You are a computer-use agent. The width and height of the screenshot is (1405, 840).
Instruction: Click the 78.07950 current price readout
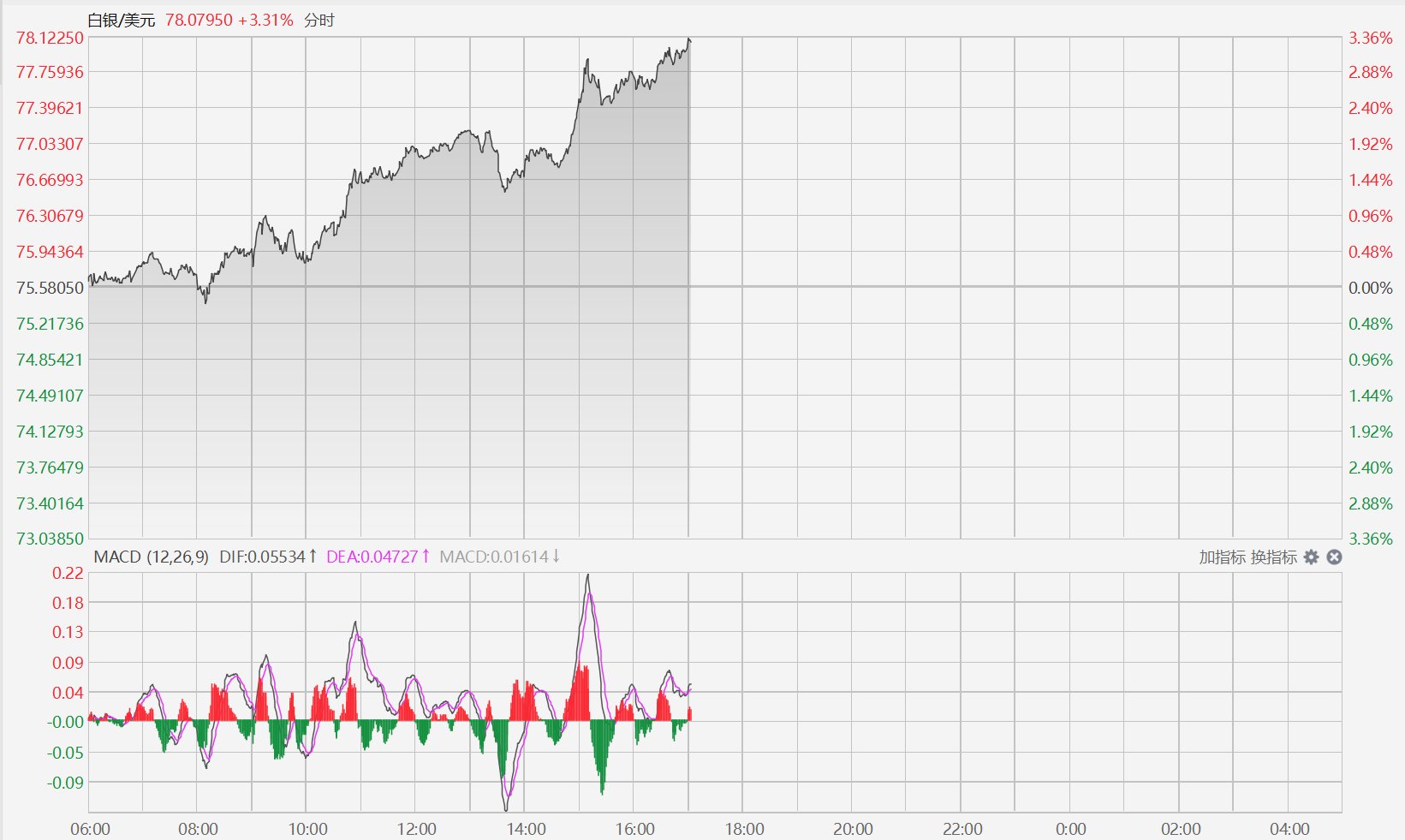(199, 20)
